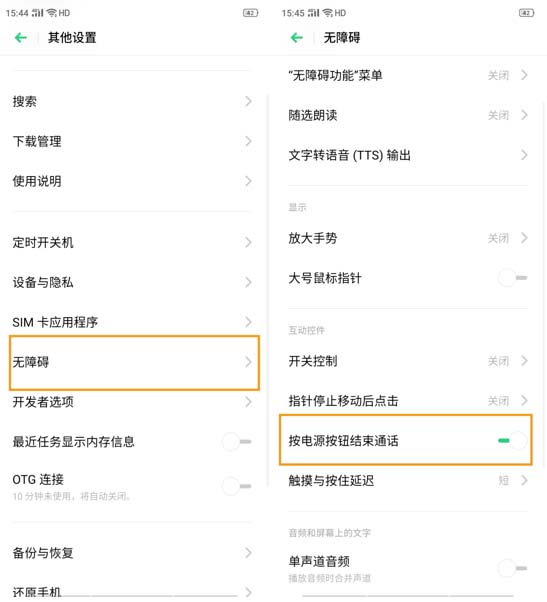Tap signal strength icon in right status bar
Image resolution: width=547 pixels, height=602 pixels.
[x=313, y=13]
